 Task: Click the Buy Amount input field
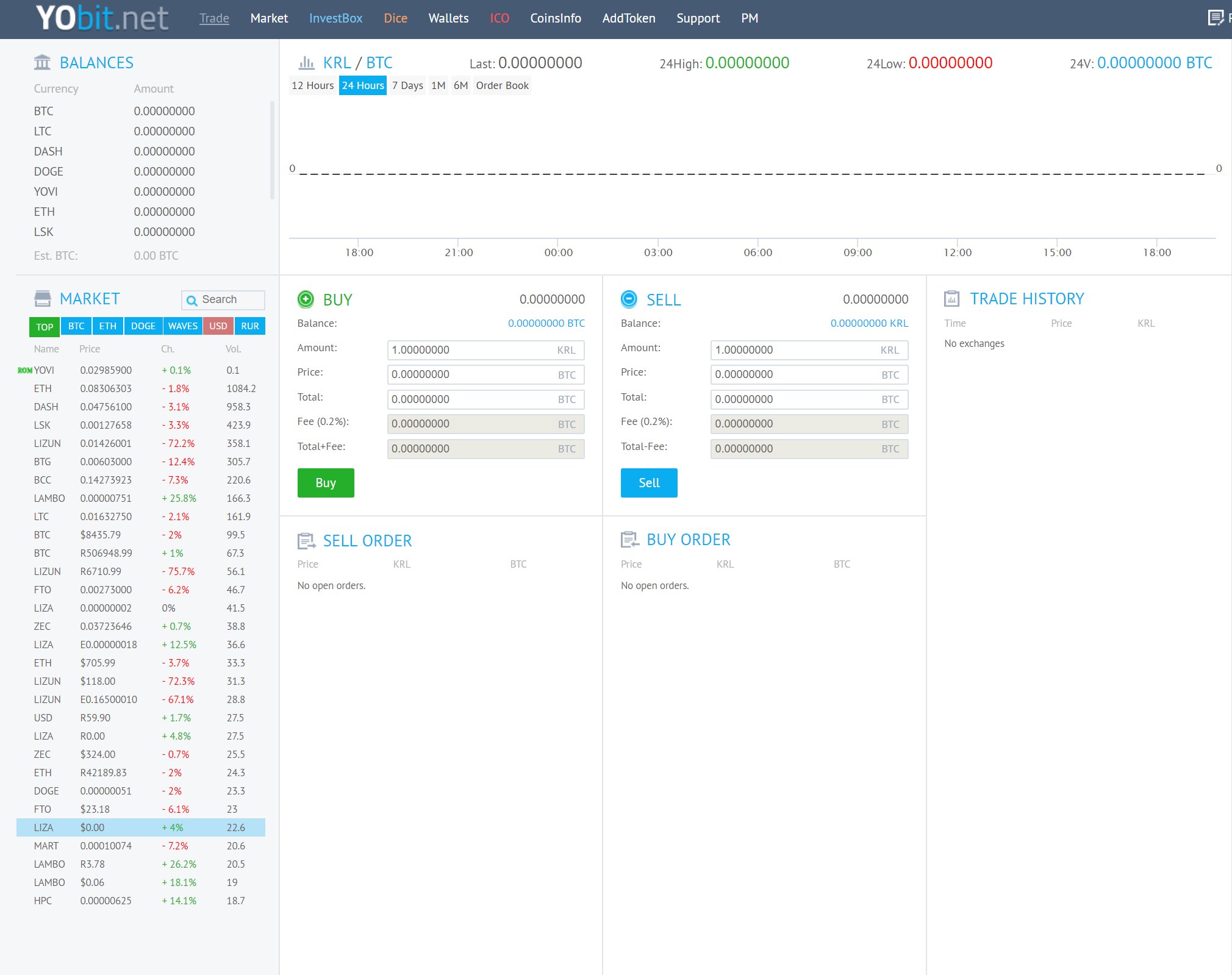(x=485, y=350)
